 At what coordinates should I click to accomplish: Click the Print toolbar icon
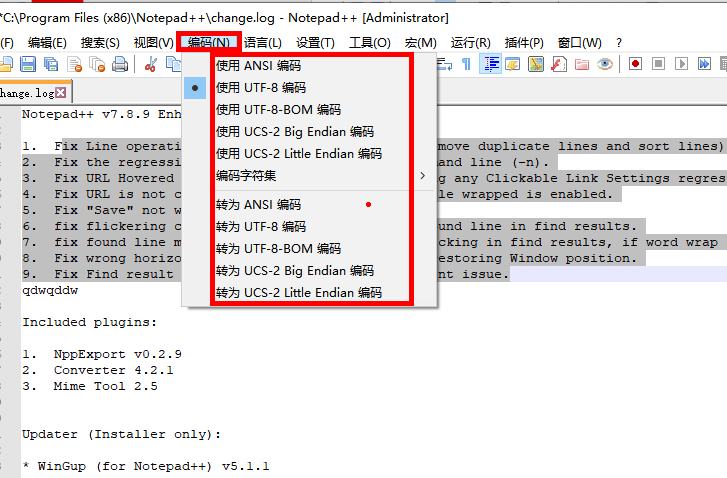120,64
